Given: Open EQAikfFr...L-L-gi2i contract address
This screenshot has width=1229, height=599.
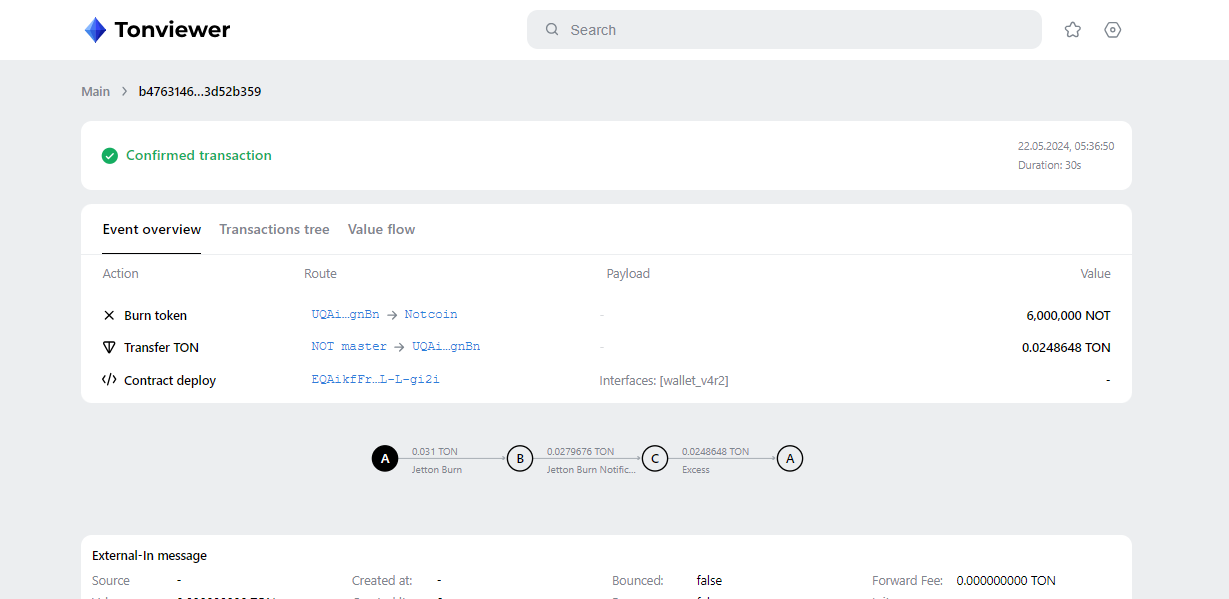Looking at the screenshot, I should tap(376, 379).
